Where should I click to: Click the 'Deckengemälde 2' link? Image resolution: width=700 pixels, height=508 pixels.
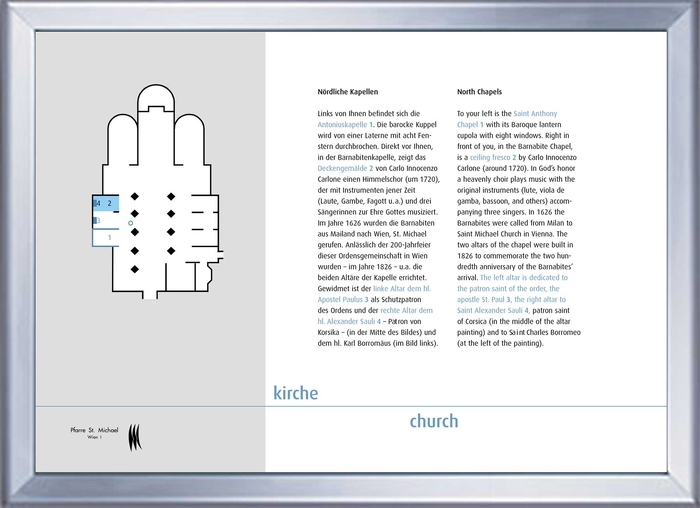point(345,168)
